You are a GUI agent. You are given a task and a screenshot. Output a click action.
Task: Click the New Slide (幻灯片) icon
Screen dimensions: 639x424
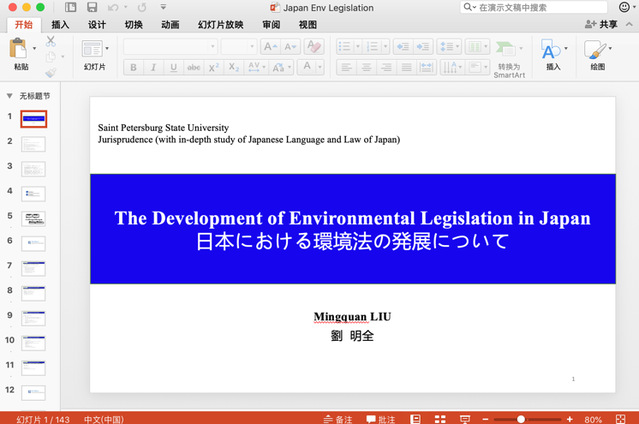click(91, 49)
